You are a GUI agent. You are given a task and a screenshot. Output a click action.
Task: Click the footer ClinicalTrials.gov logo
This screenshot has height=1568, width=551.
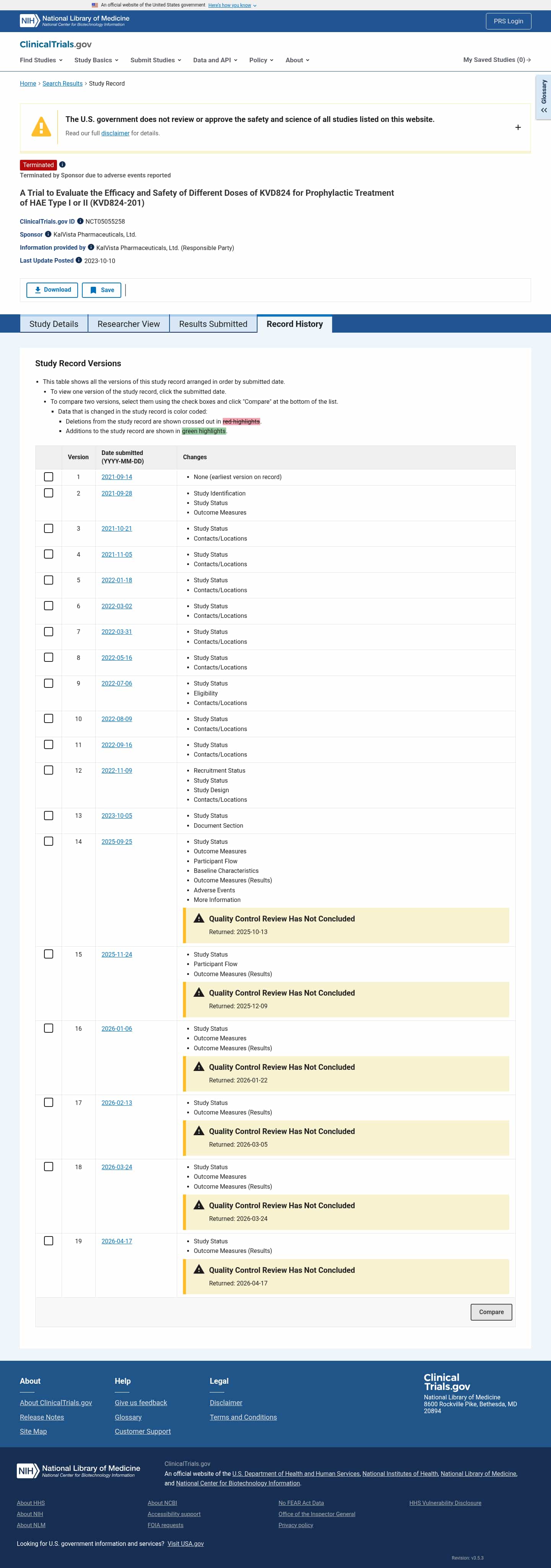click(447, 1382)
